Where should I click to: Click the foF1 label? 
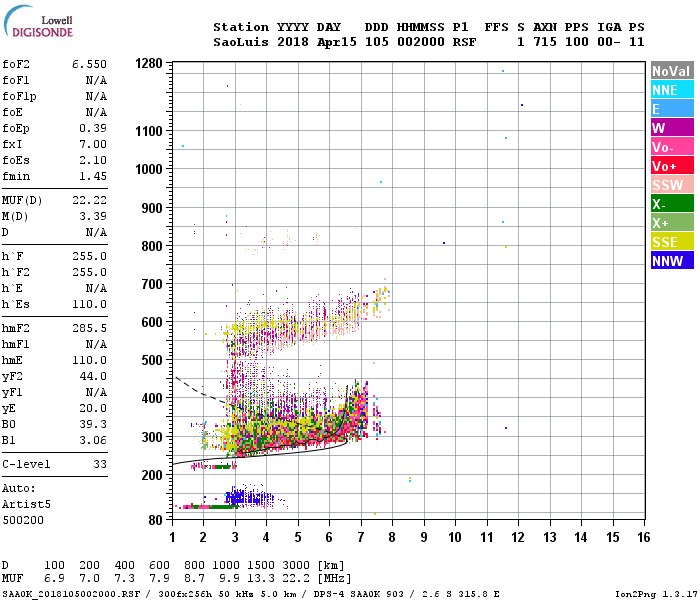[x=16, y=80]
